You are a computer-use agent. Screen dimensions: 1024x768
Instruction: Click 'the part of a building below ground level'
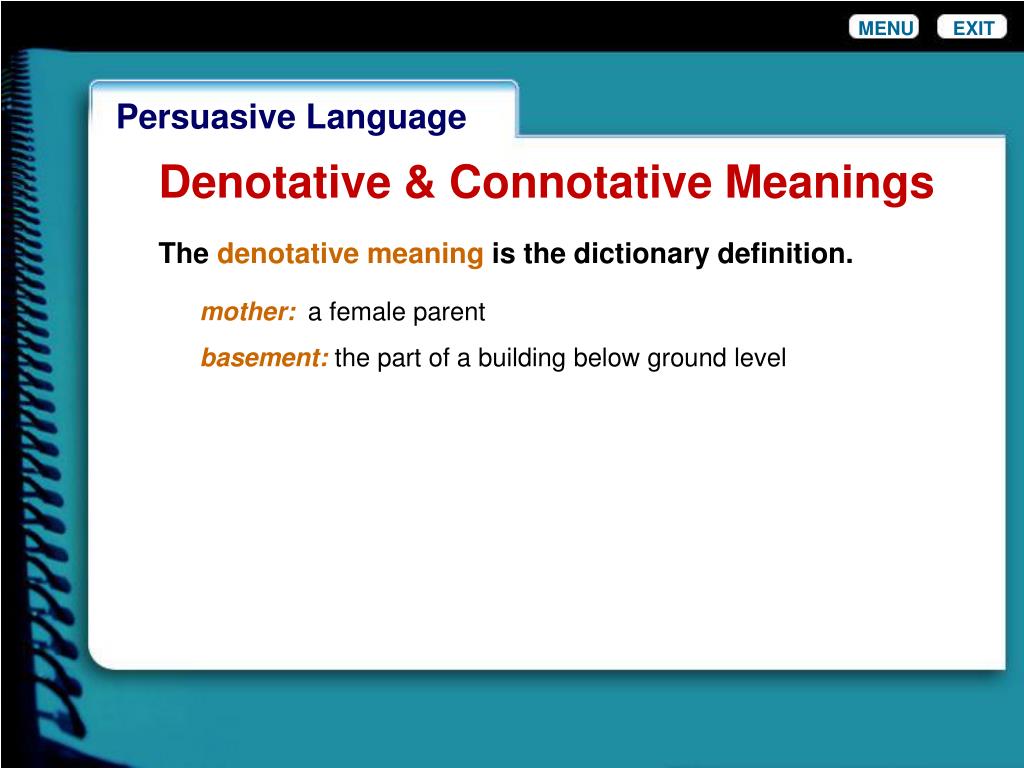point(560,358)
